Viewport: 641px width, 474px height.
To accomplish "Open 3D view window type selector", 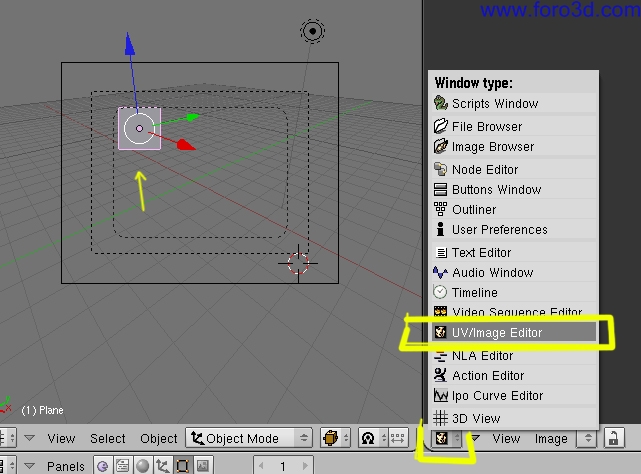I will tap(7, 438).
